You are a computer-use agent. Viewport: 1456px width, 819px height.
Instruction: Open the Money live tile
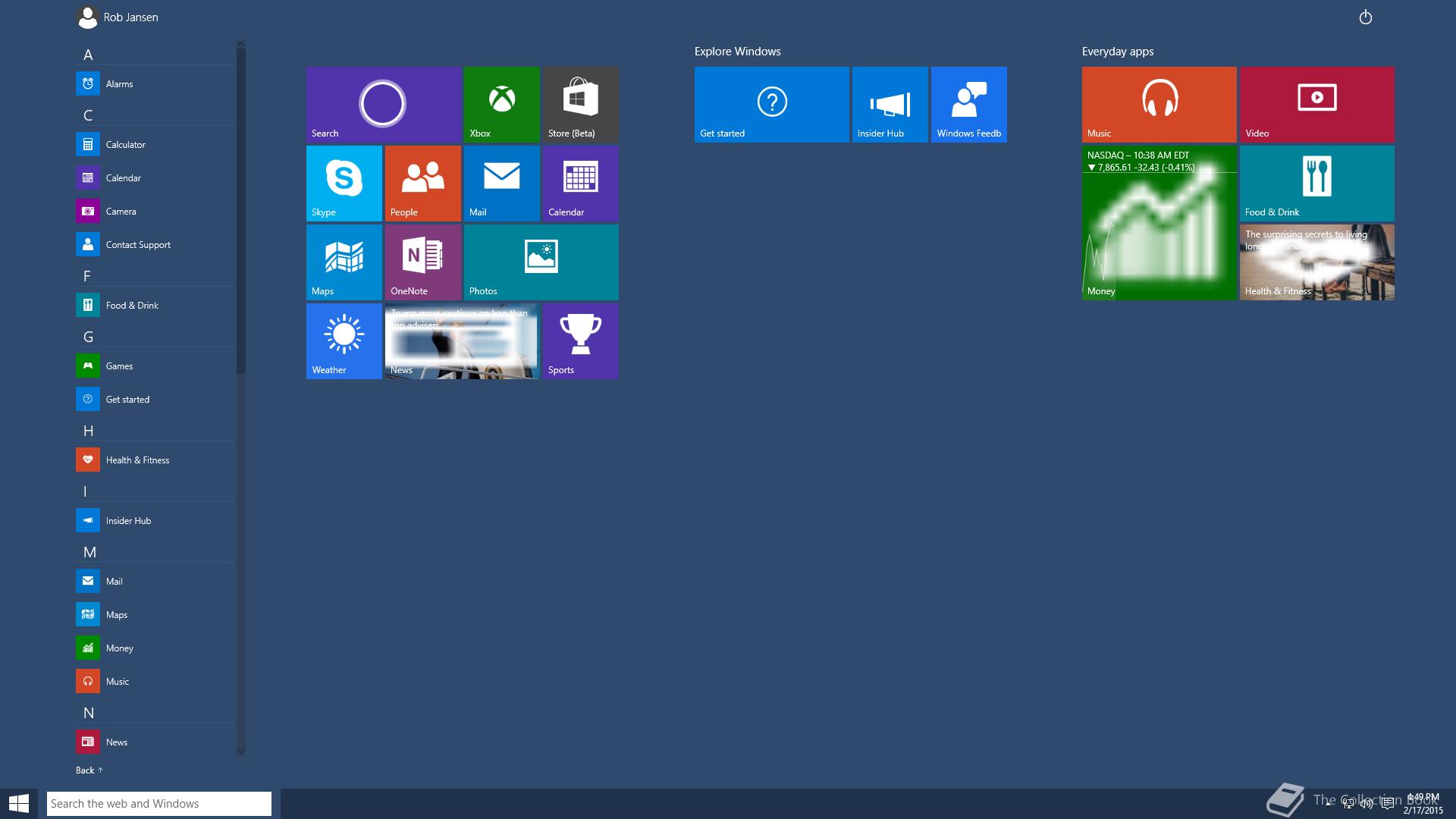point(1159,223)
